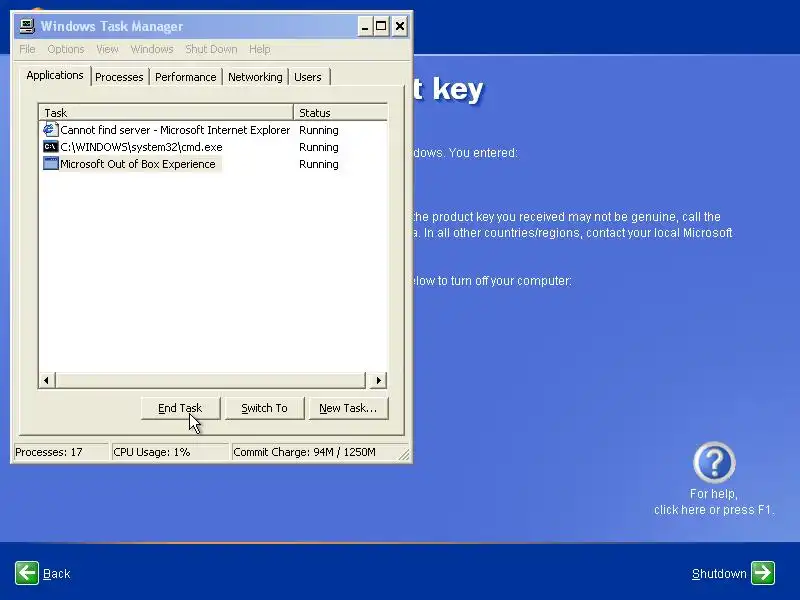
Task: Click the horizontal scrollbar track in task list
Action: click(x=210, y=380)
